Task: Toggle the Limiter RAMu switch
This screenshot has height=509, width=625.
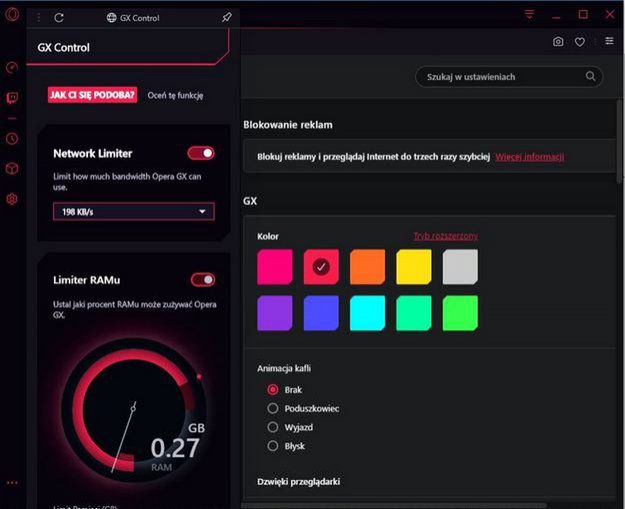Action: pyautogui.click(x=203, y=280)
